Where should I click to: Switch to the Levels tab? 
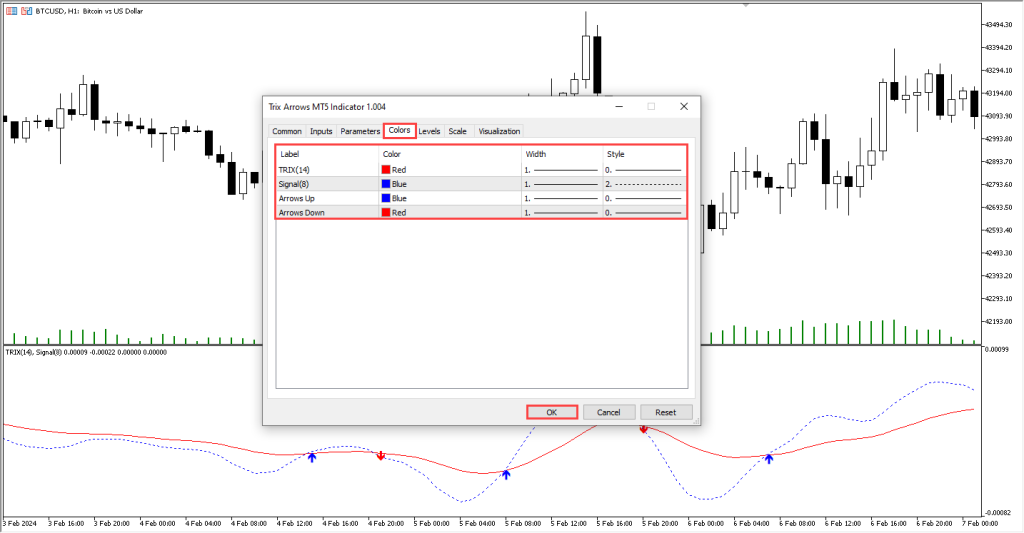tap(429, 131)
